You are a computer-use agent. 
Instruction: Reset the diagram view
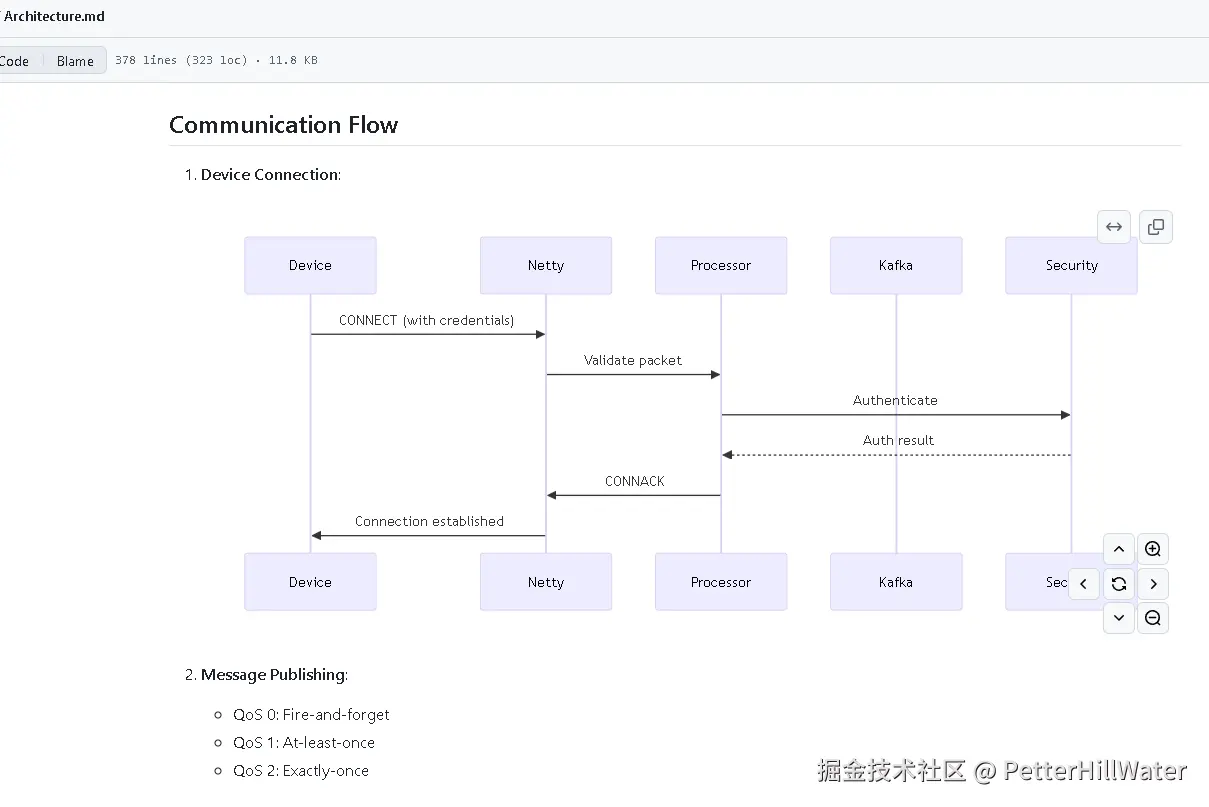[x=1119, y=584]
